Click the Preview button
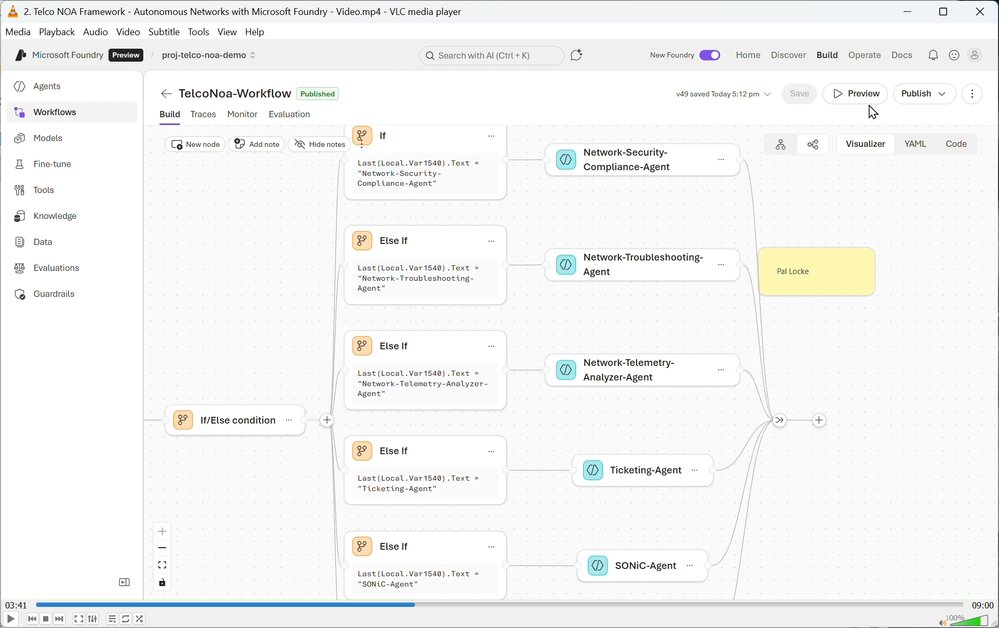Screen dimensions: 999x628 pos(854,92)
